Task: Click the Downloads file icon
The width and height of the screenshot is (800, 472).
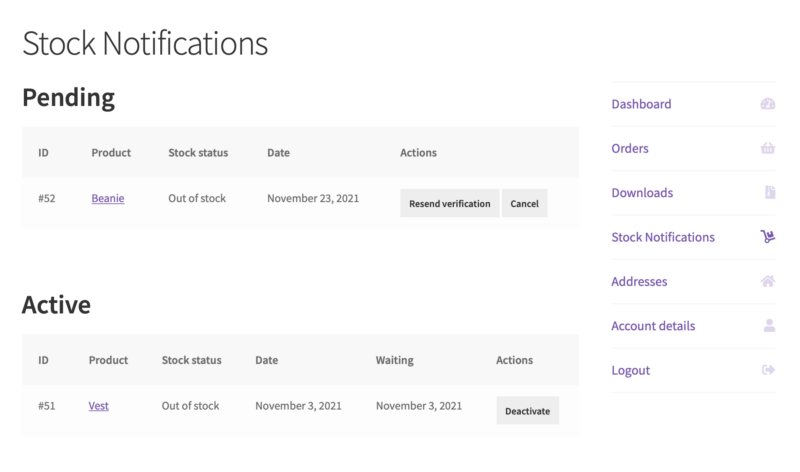Action: point(770,192)
